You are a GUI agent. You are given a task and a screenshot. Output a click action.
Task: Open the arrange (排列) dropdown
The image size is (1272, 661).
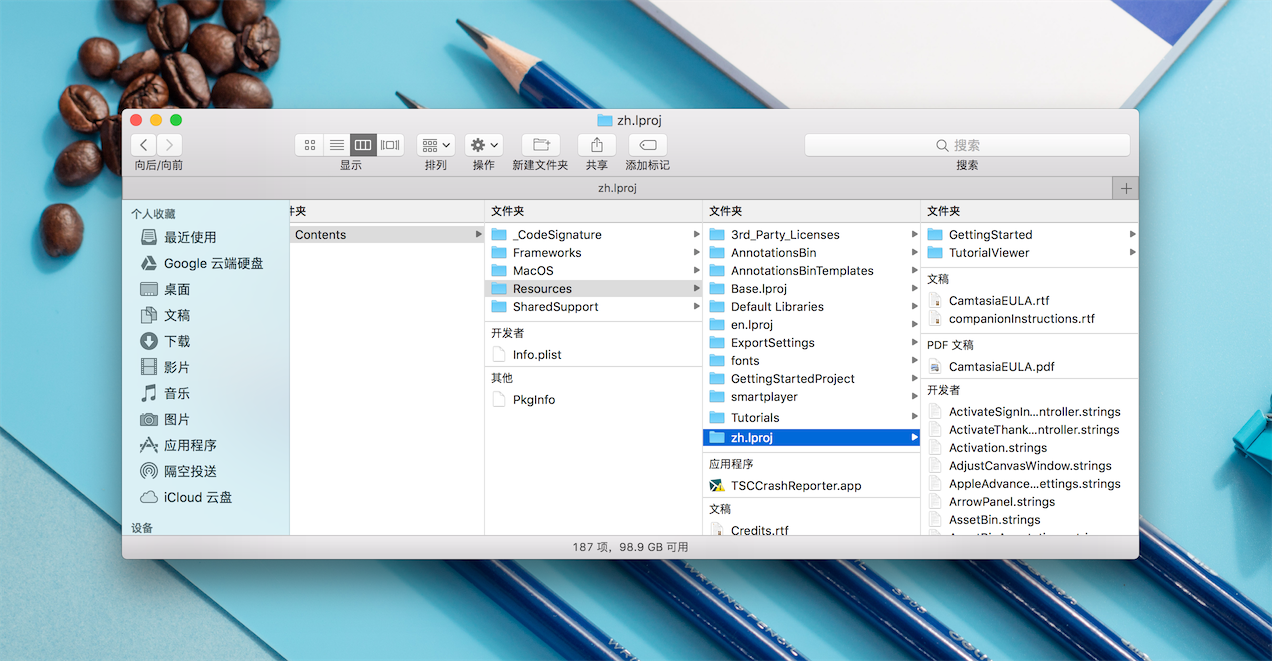pyautogui.click(x=436, y=145)
